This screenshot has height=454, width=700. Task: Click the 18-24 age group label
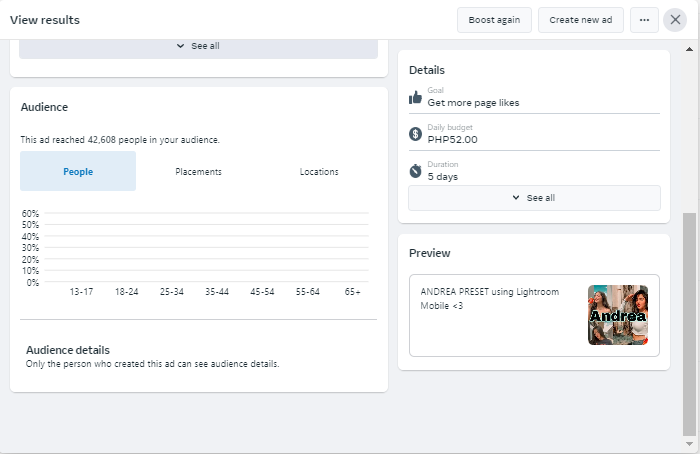[126, 292]
